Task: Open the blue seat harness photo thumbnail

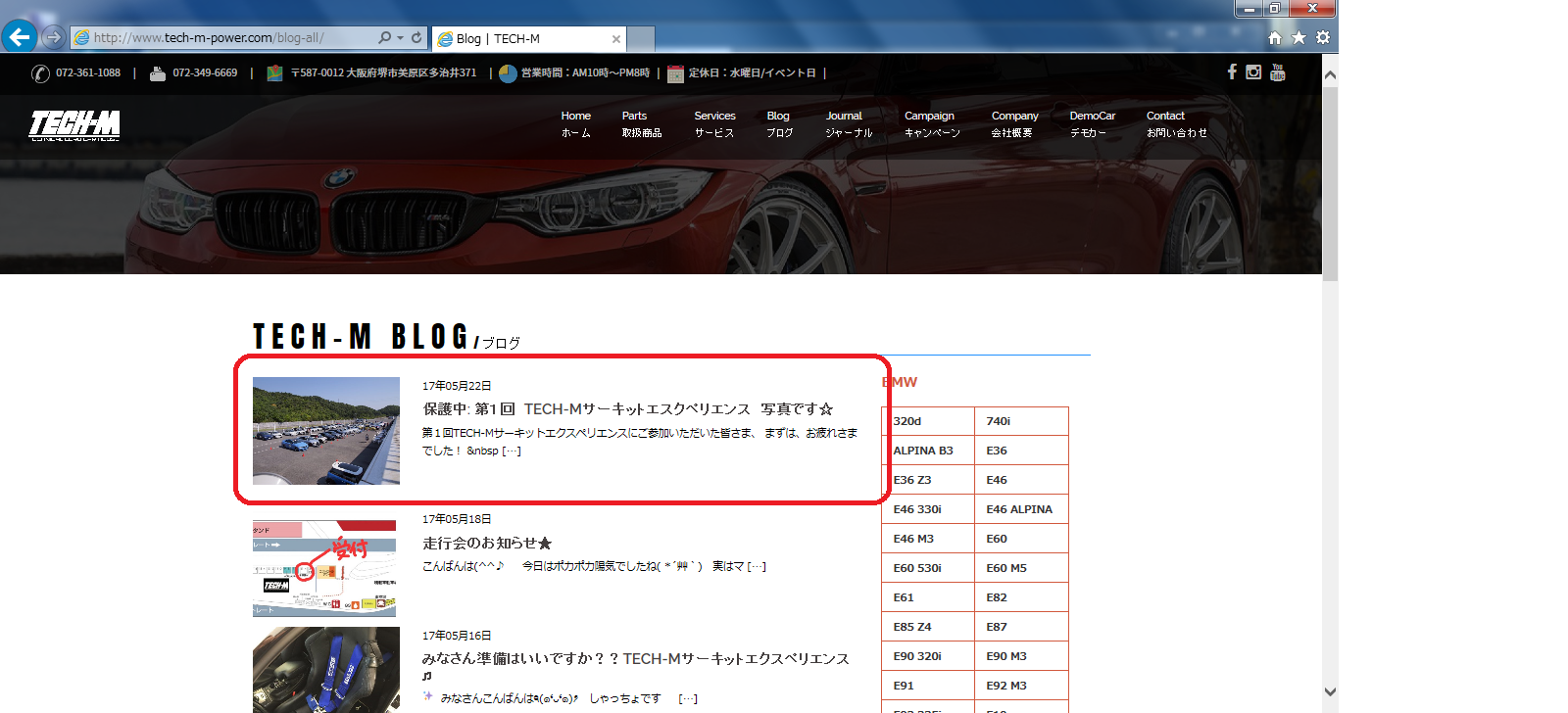Action: 326,670
